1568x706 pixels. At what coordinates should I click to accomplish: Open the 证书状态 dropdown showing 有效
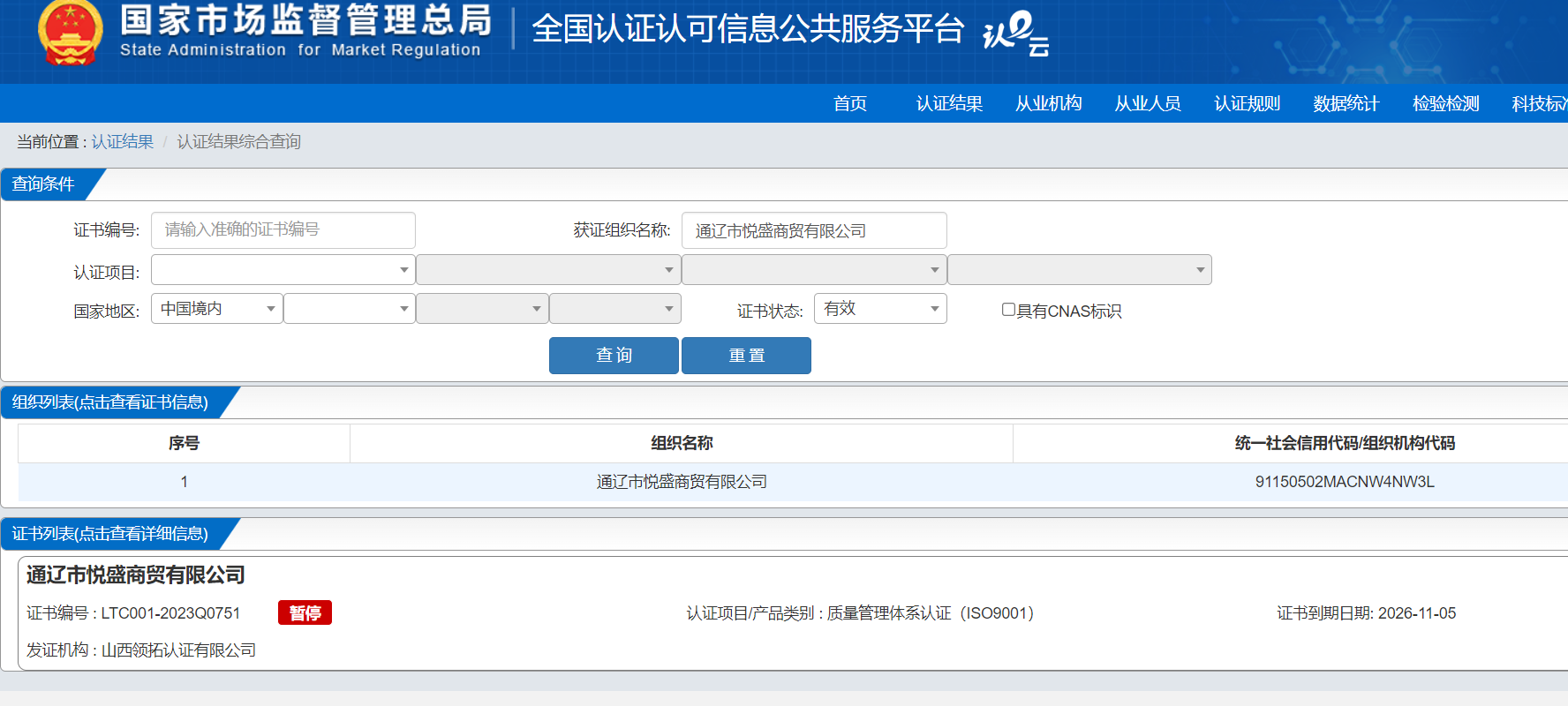pyautogui.click(x=880, y=309)
